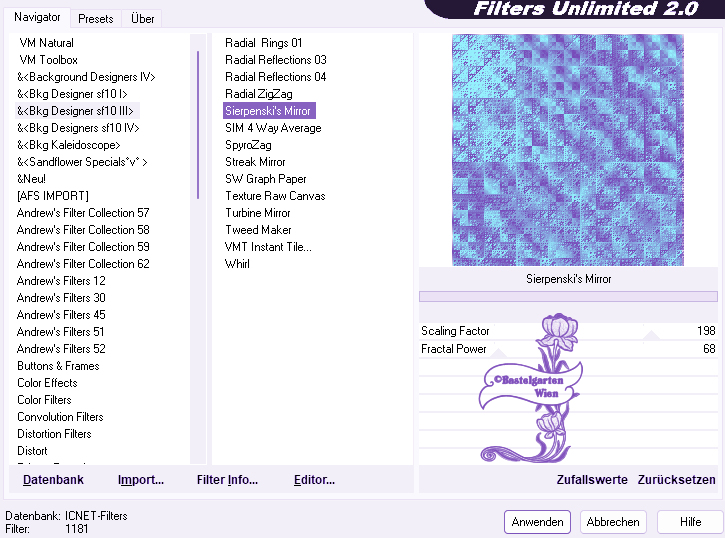Select Andrew's Filters 45 category

click(x=61, y=315)
